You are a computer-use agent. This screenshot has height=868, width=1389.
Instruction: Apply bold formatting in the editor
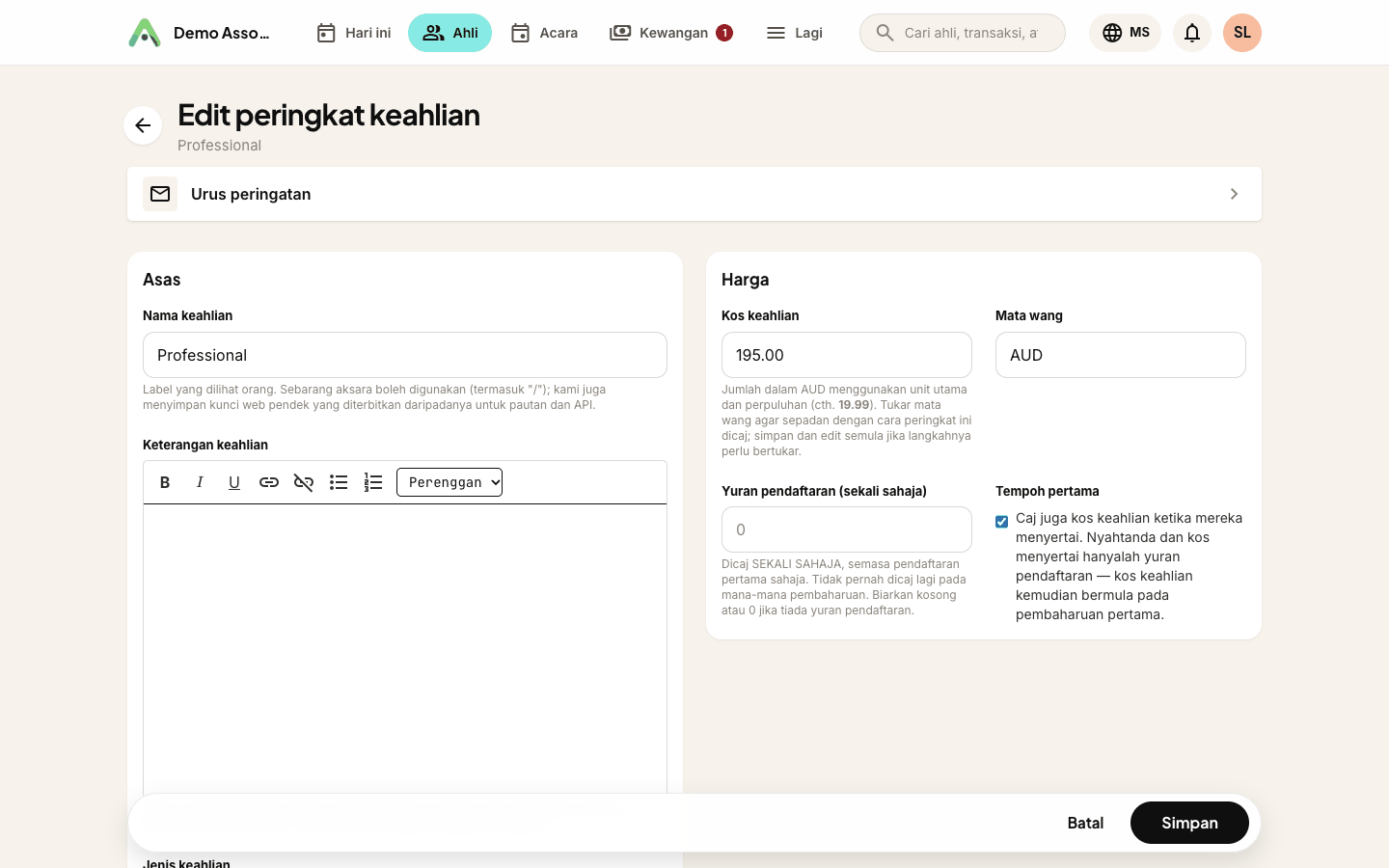[x=165, y=482]
